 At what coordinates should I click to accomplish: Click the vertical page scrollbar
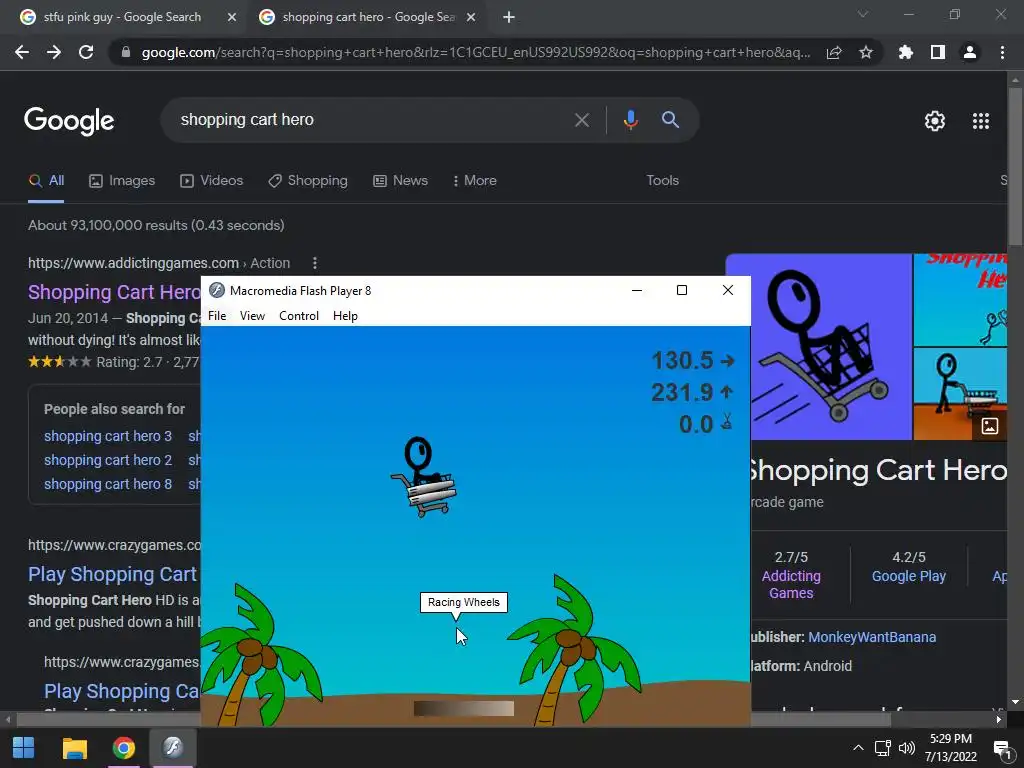1015,167
